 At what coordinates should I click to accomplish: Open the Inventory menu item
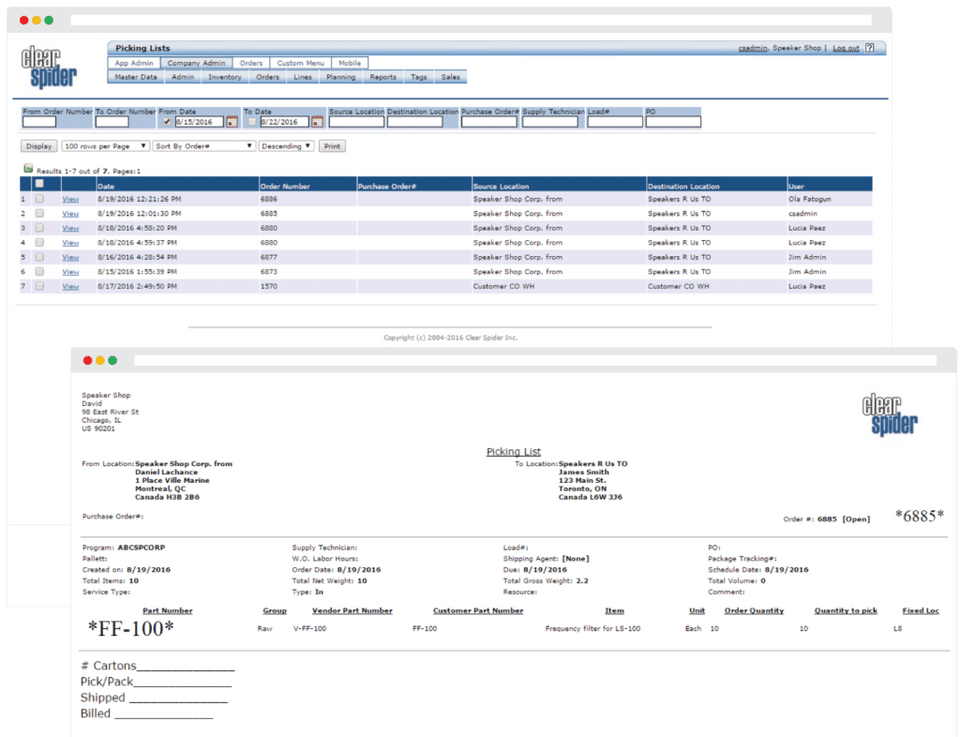225,77
